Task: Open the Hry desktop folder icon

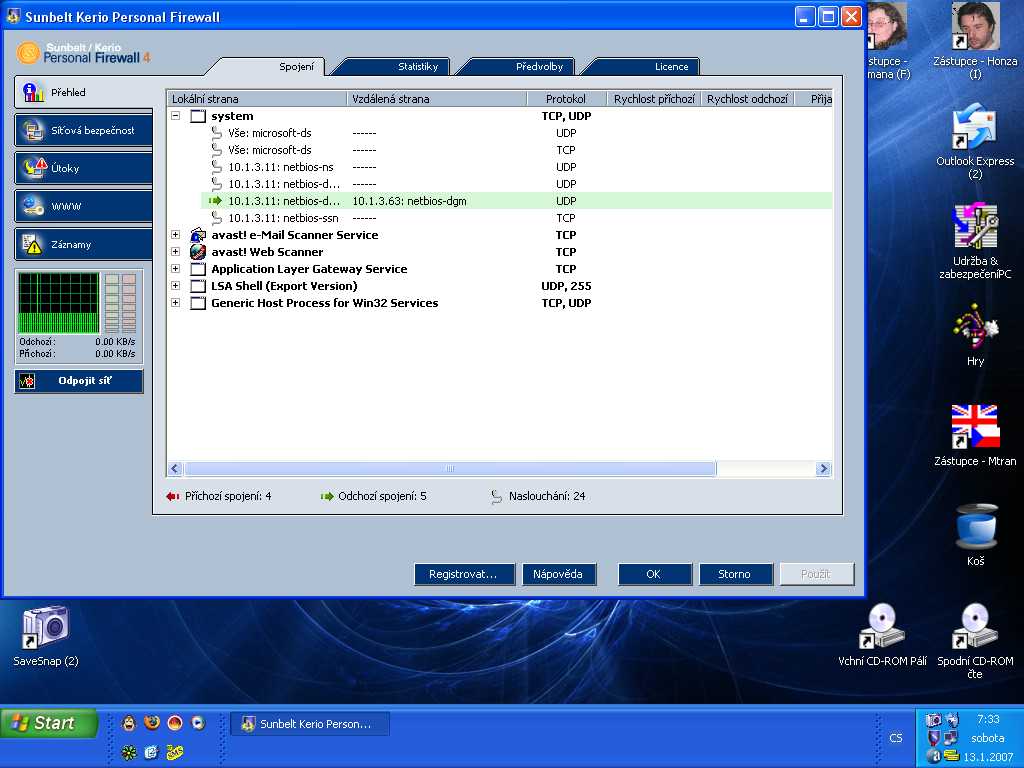Action: pos(974,330)
